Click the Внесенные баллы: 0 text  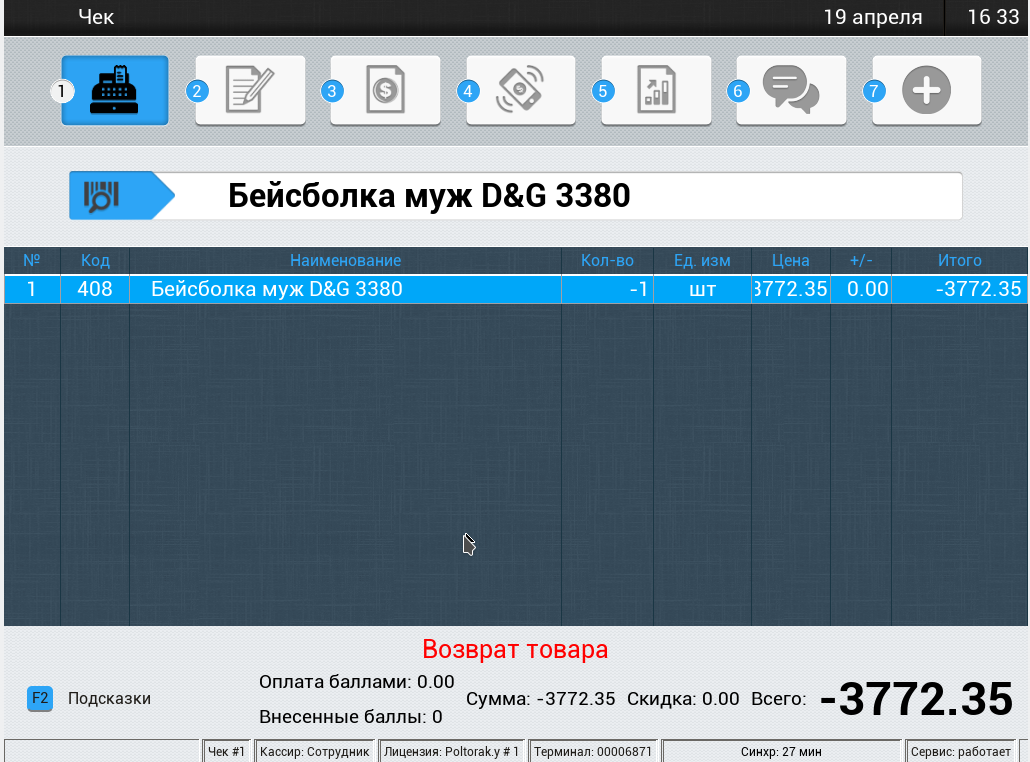tap(351, 717)
